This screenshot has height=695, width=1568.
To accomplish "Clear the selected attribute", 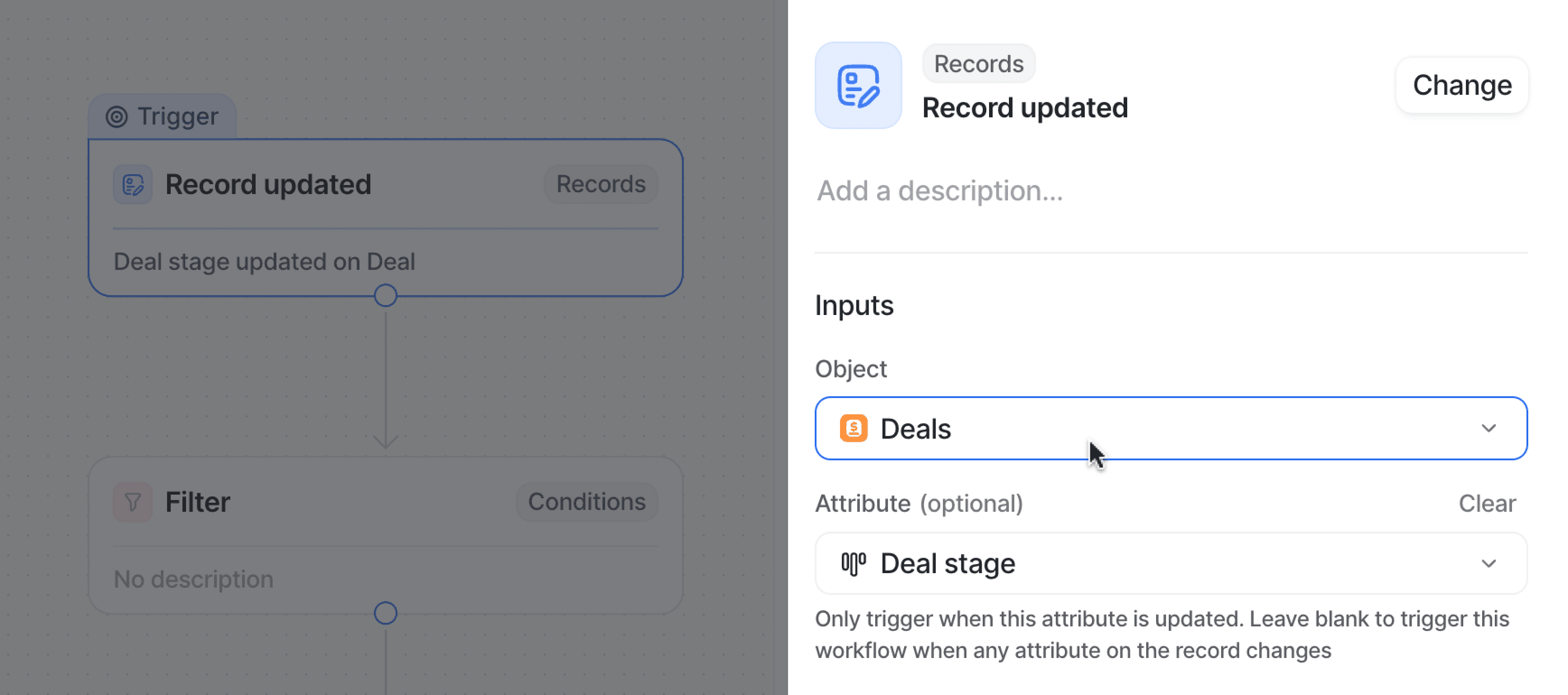I will [1487, 504].
